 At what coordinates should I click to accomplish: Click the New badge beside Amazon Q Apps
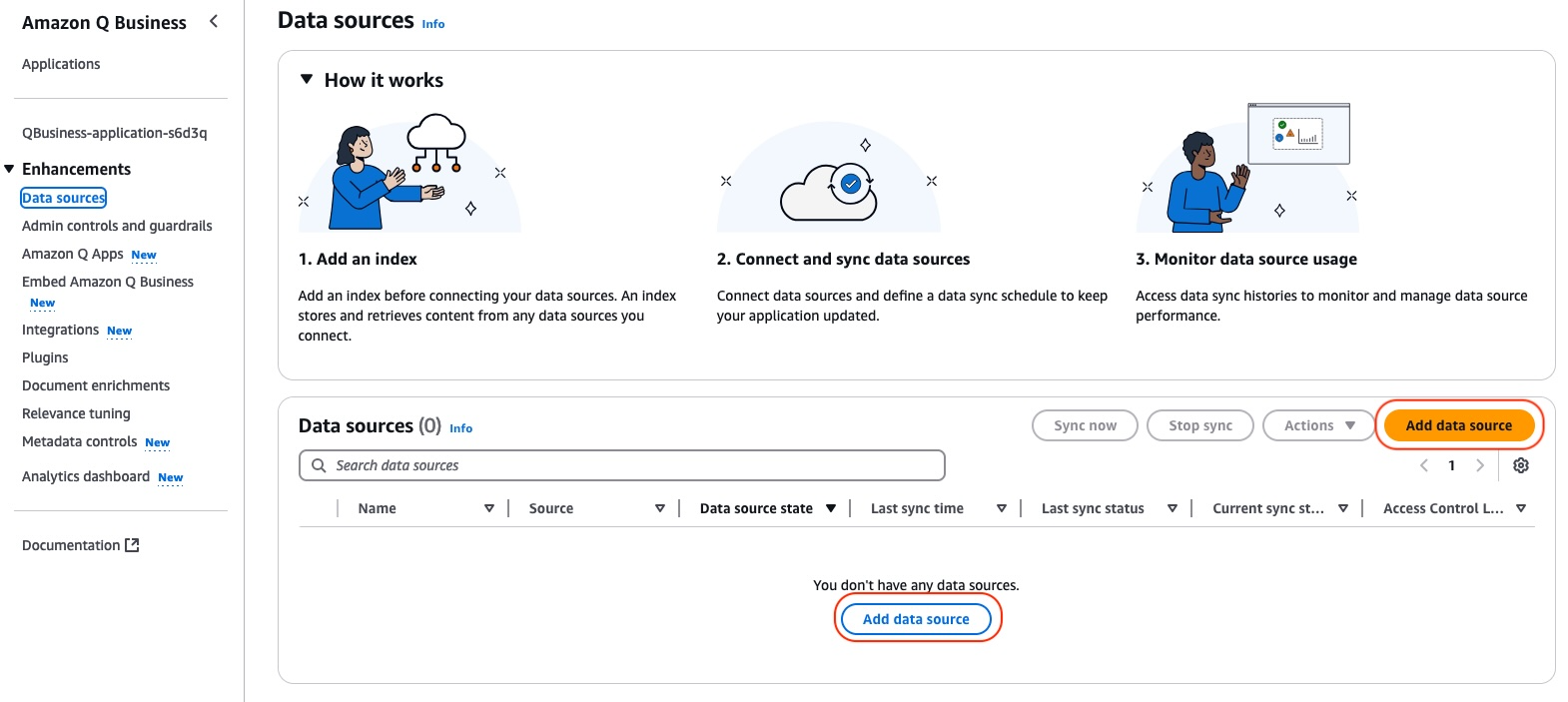click(144, 256)
